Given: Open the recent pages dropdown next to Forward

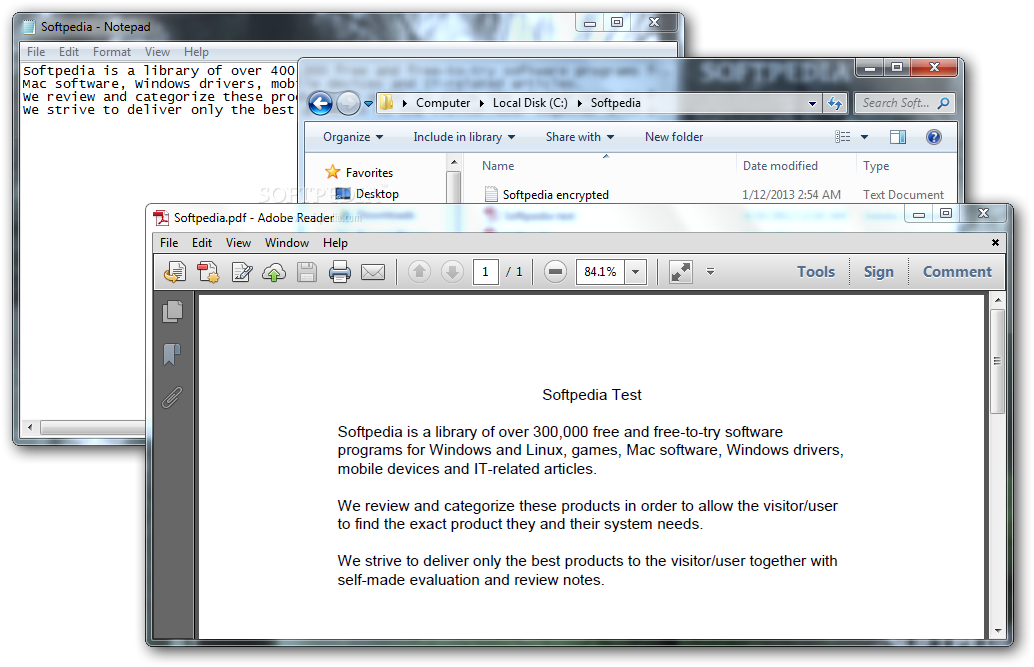Looking at the screenshot, I should click(x=369, y=104).
